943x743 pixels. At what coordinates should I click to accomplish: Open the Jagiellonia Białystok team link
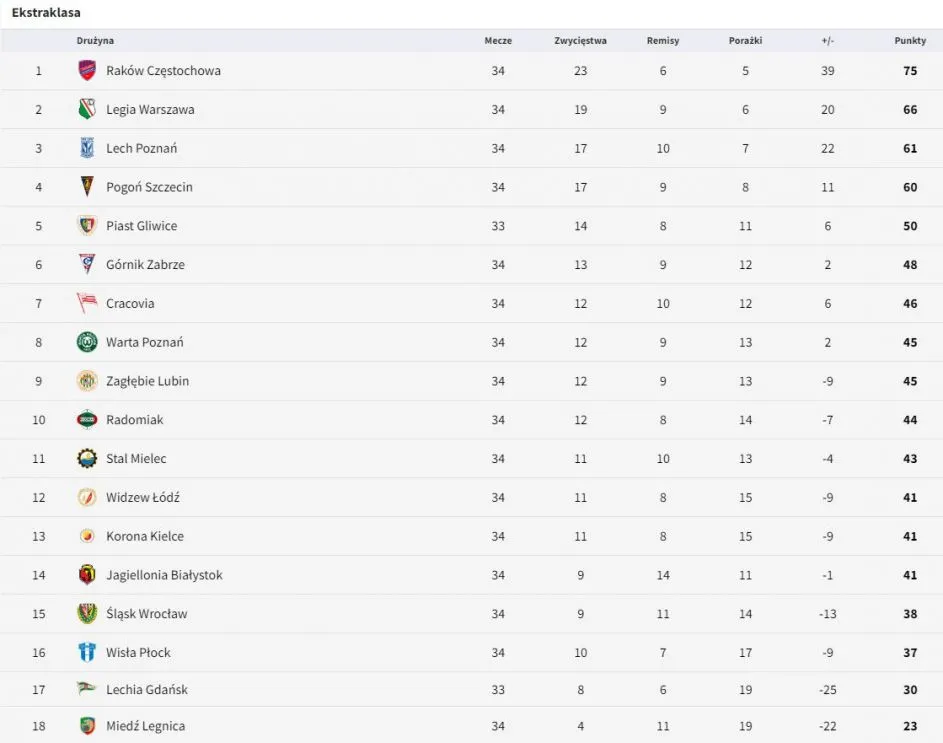[x=164, y=575]
